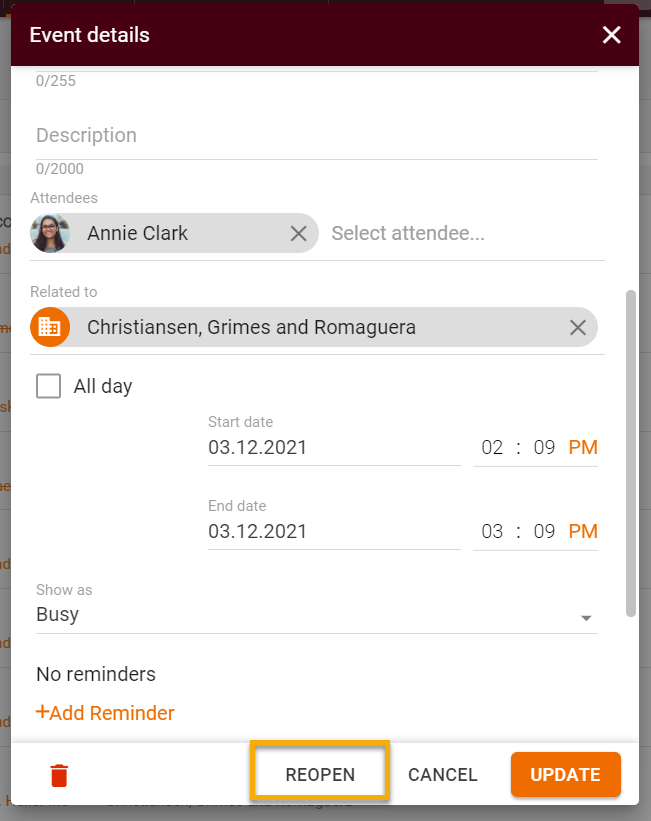
Task: Open the End date 03.12.2021 picker
Action: pos(334,531)
